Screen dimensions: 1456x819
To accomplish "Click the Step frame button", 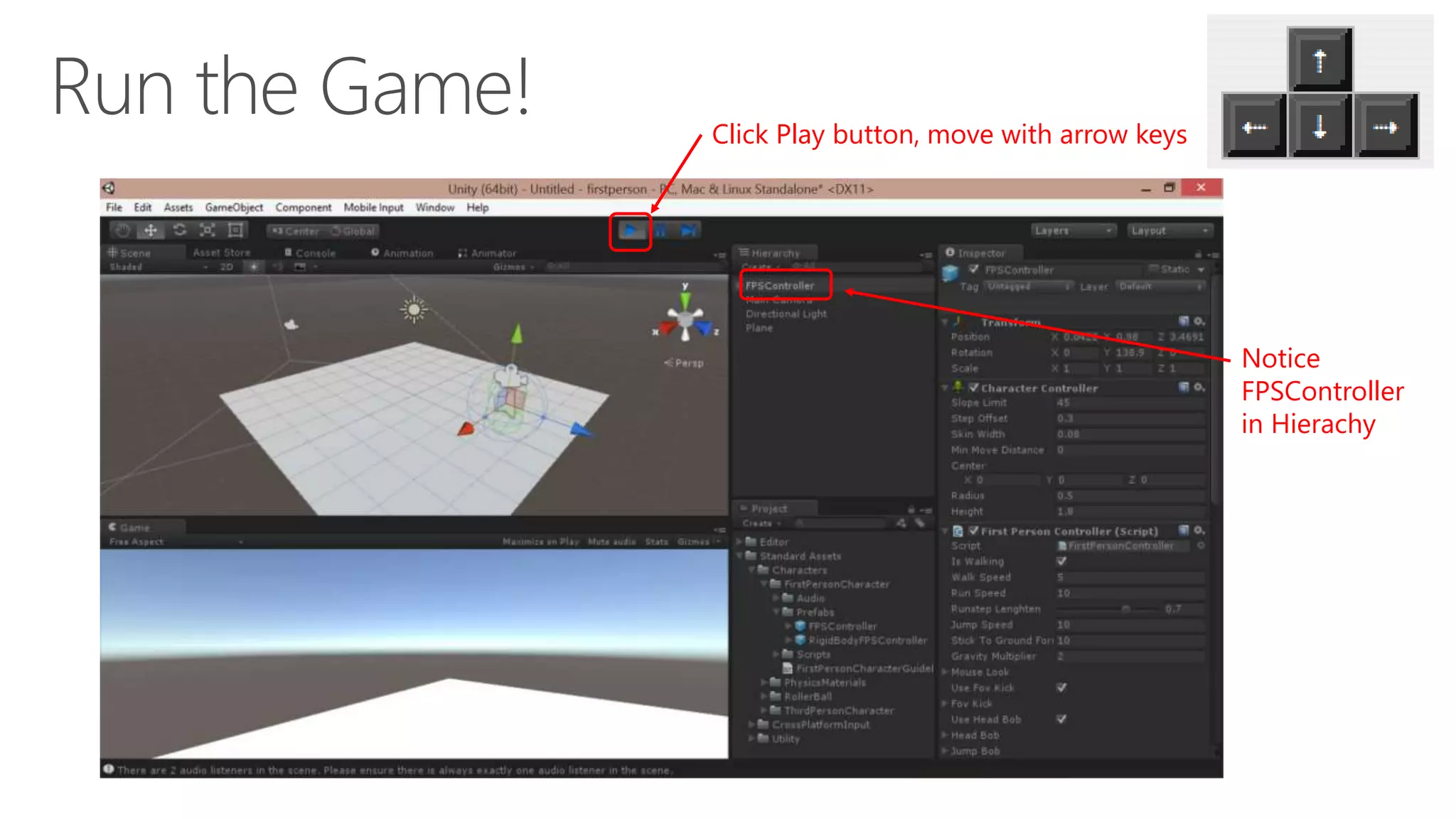I will 688,230.
